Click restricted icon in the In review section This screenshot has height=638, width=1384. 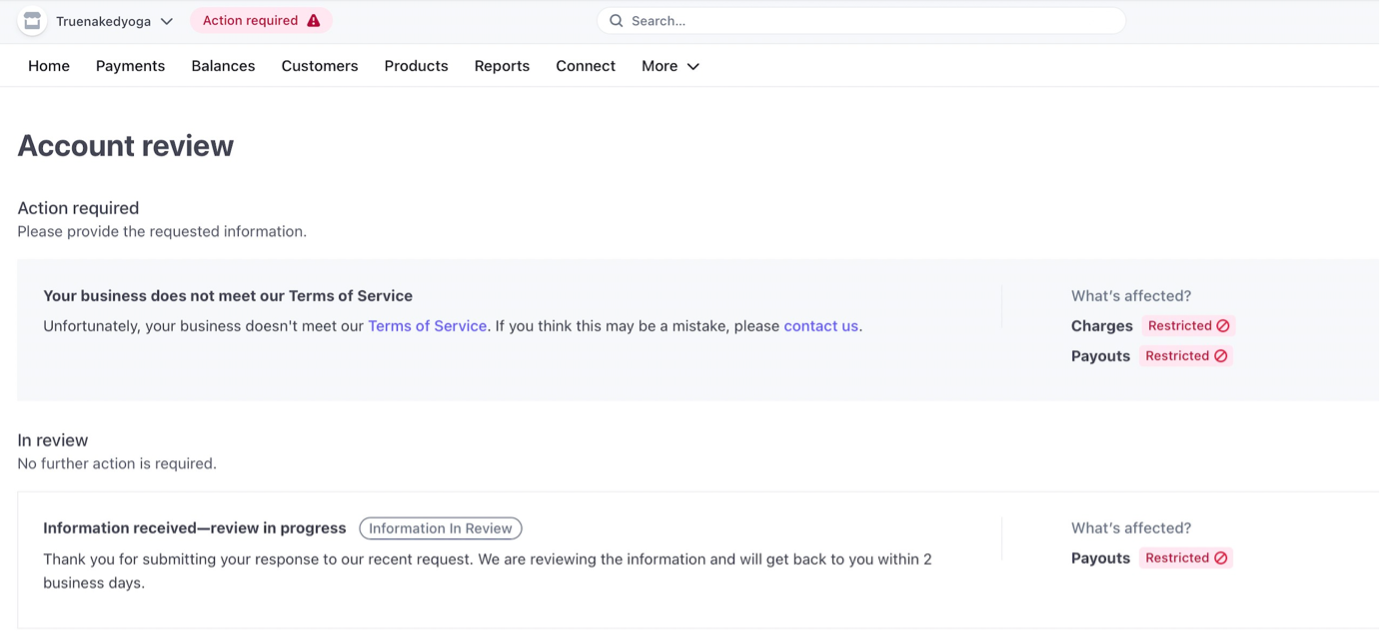pos(1220,558)
